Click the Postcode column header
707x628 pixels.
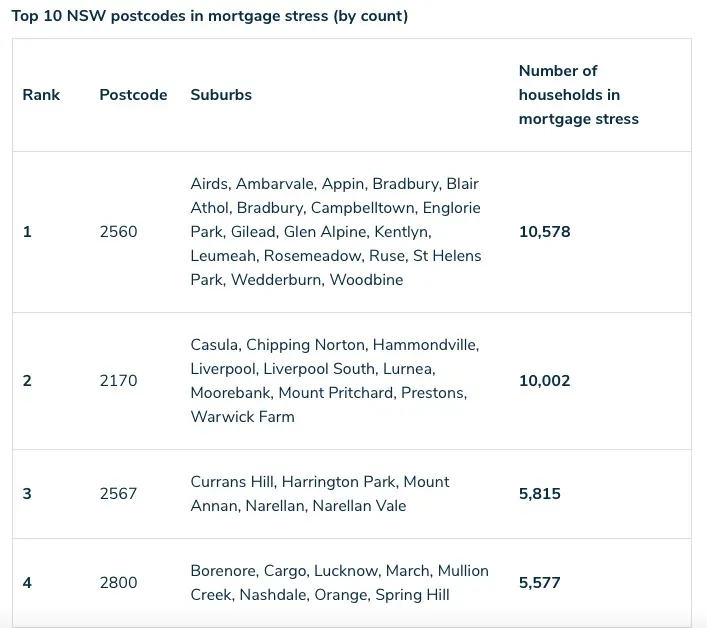(x=133, y=95)
